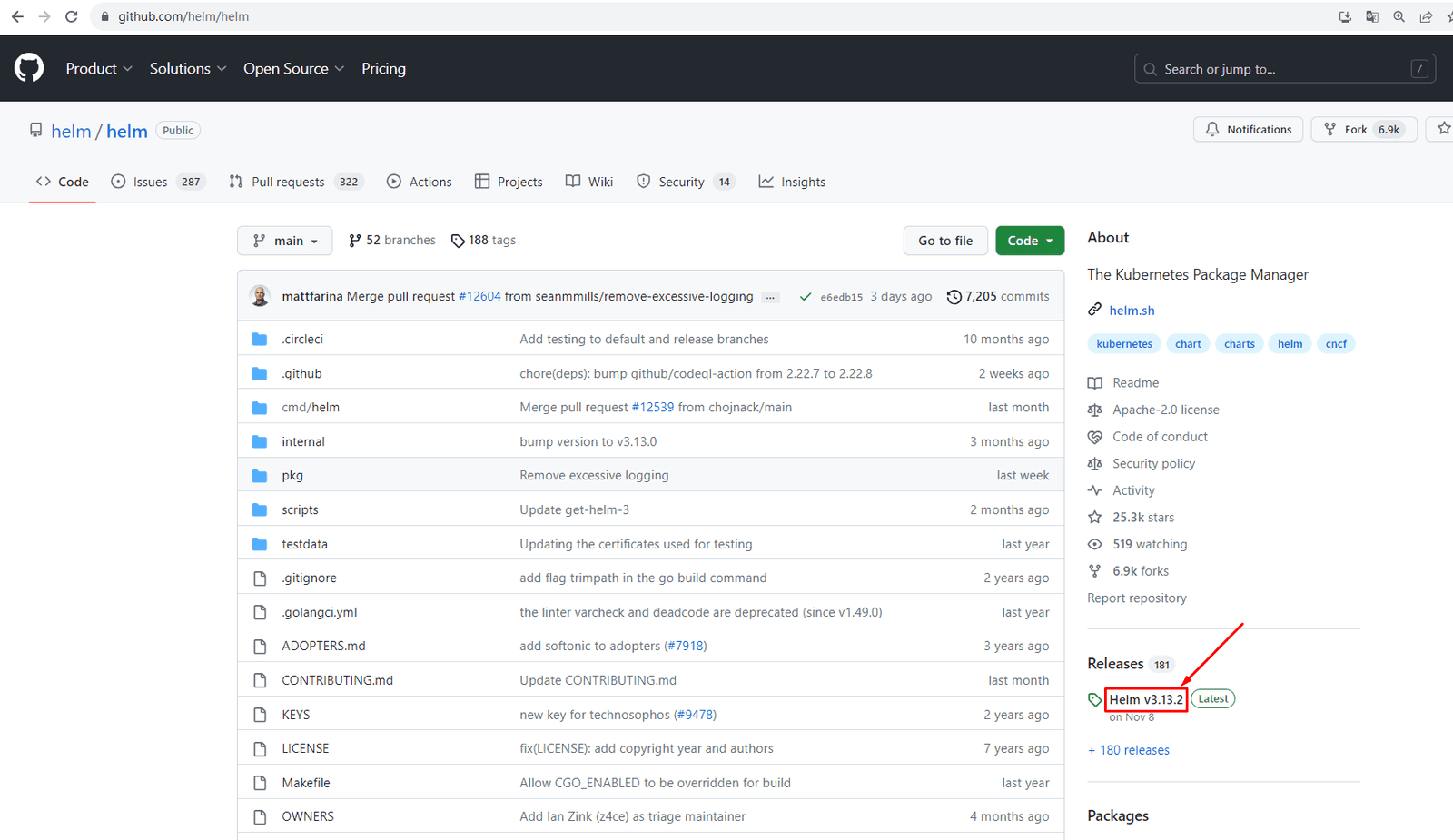Viewport: 1453px width, 840px height.
Task: Click the Go to file button
Action: tap(945, 241)
